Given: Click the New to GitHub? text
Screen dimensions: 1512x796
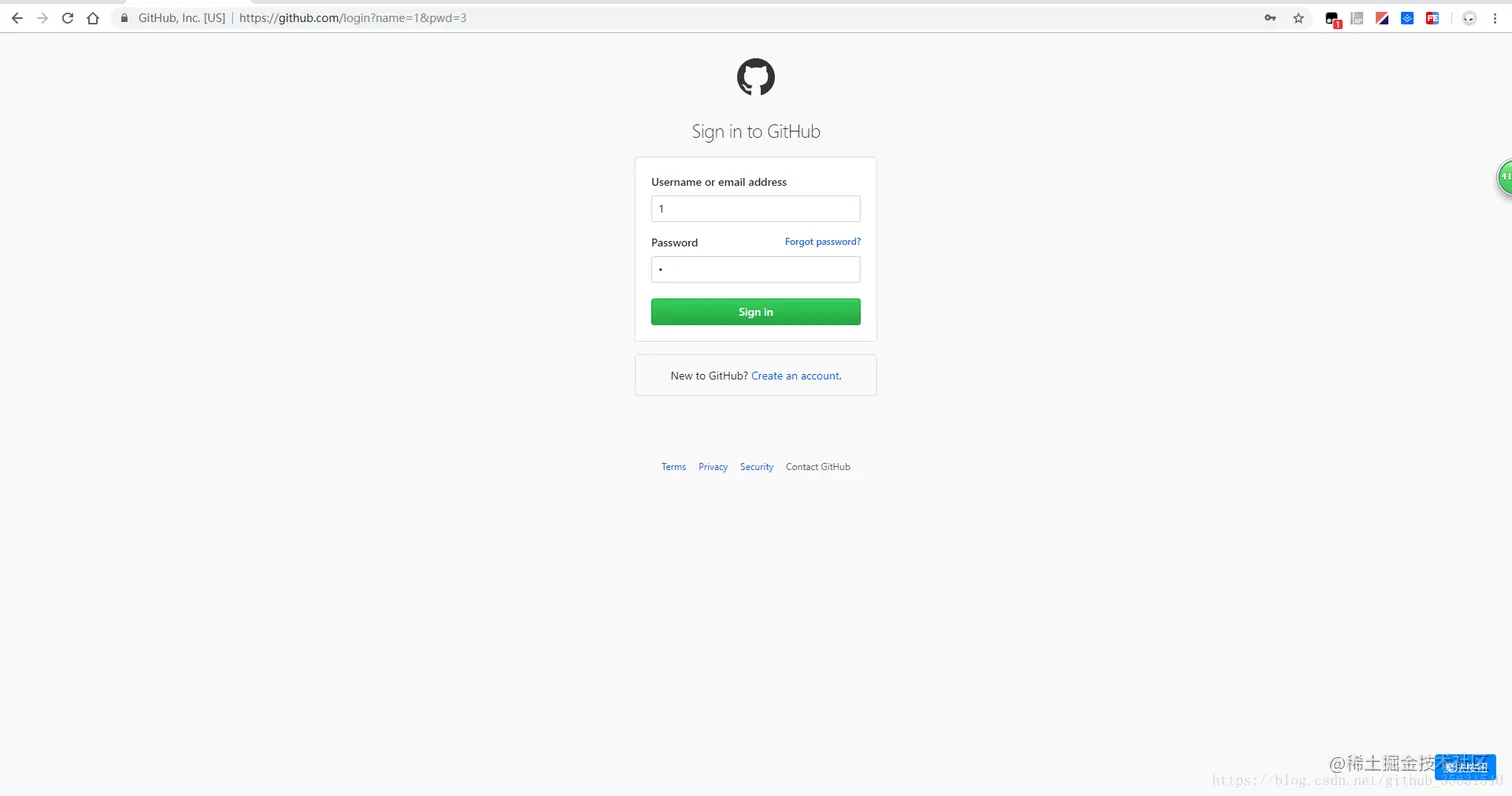Looking at the screenshot, I should click(709, 376).
